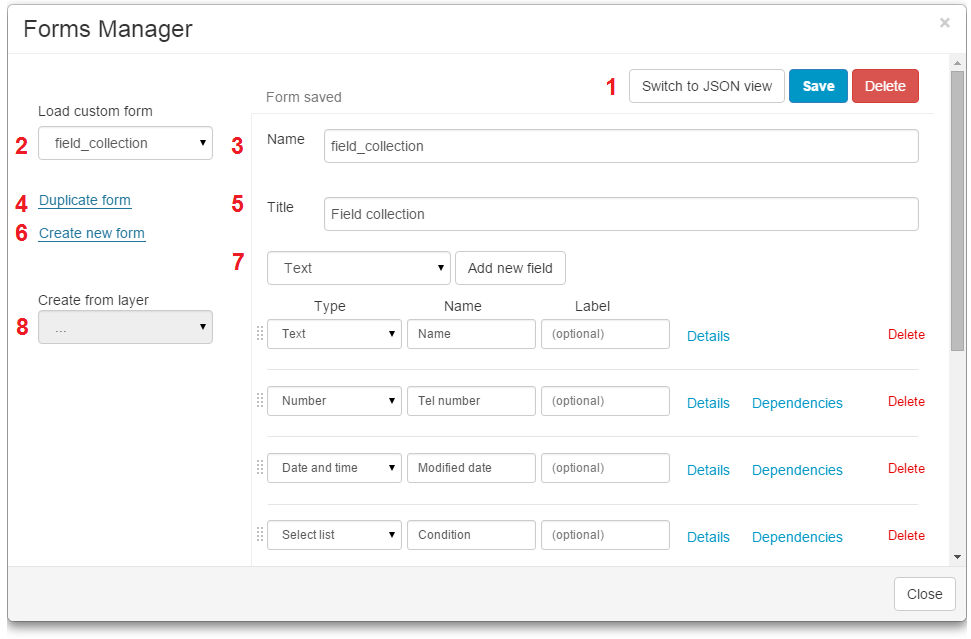
Task: Open the Create from layer dropdown
Action: (125, 327)
